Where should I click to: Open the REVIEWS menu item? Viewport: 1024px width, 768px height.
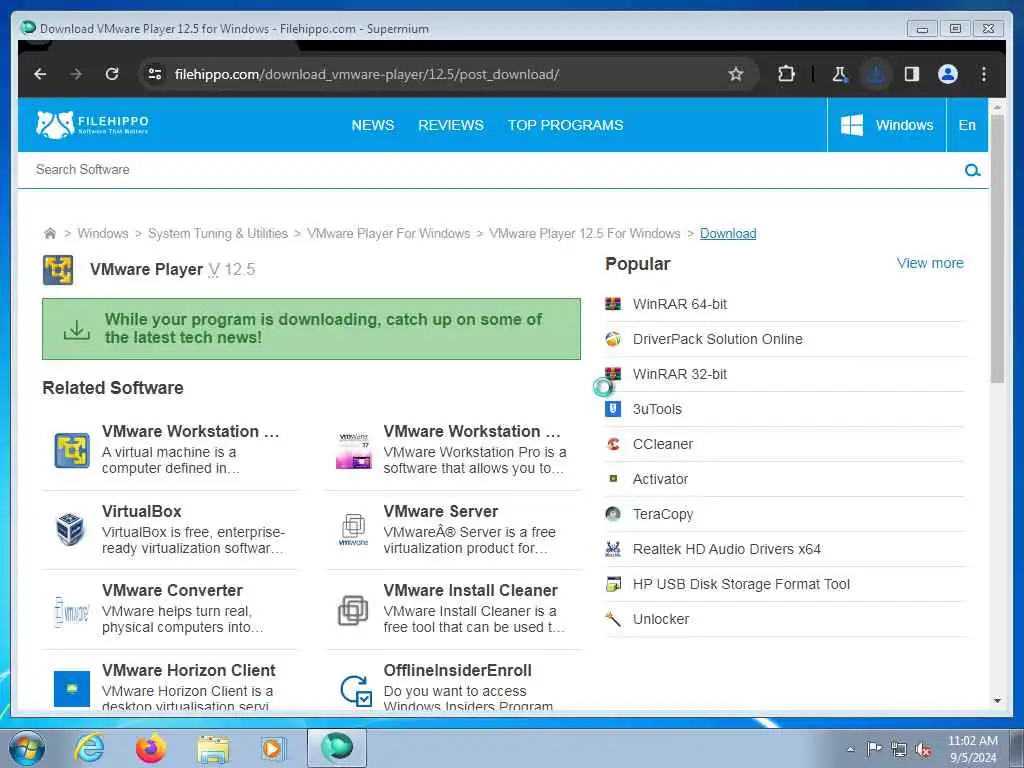point(451,125)
